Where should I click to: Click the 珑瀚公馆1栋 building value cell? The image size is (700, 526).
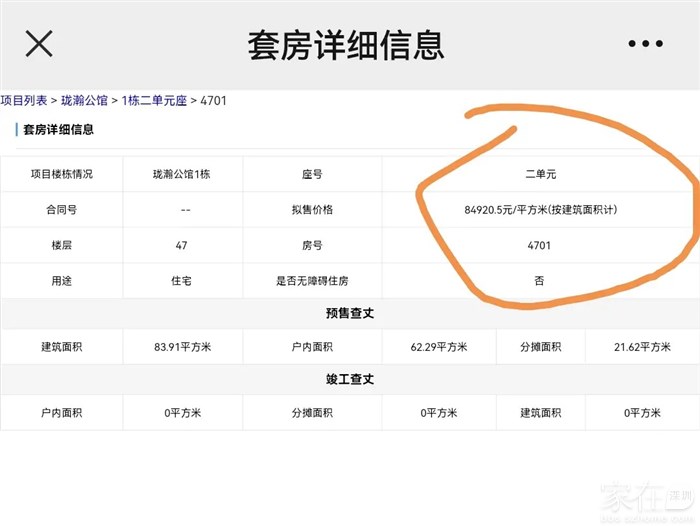coord(186,174)
